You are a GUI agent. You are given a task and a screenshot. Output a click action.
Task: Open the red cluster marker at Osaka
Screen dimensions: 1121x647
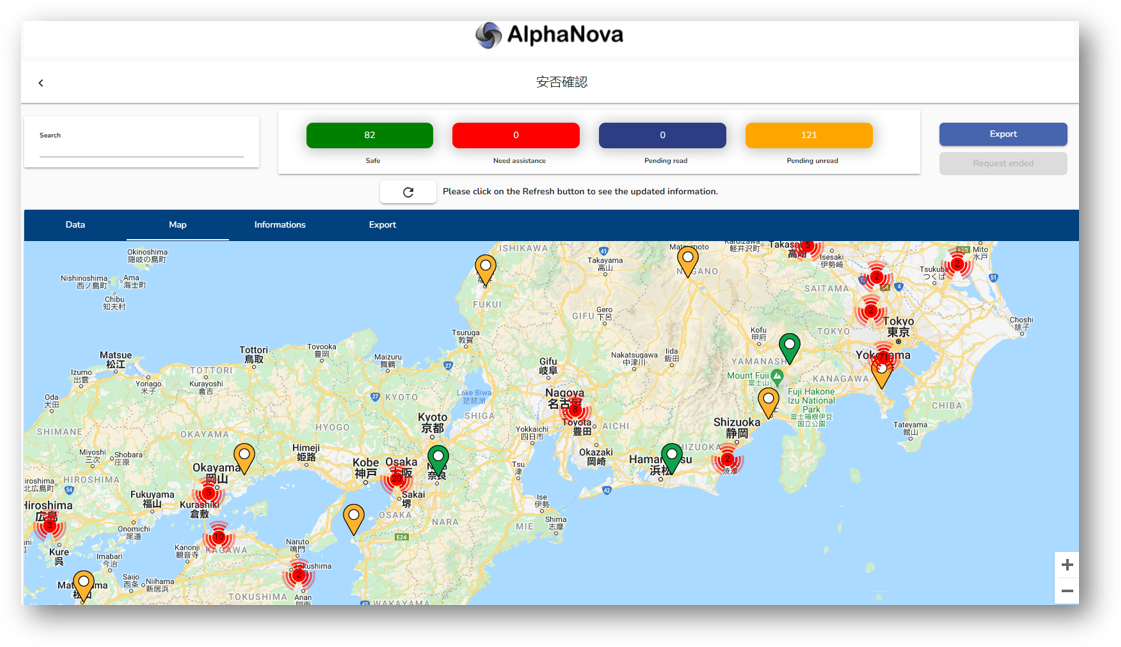(x=395, y=480)
